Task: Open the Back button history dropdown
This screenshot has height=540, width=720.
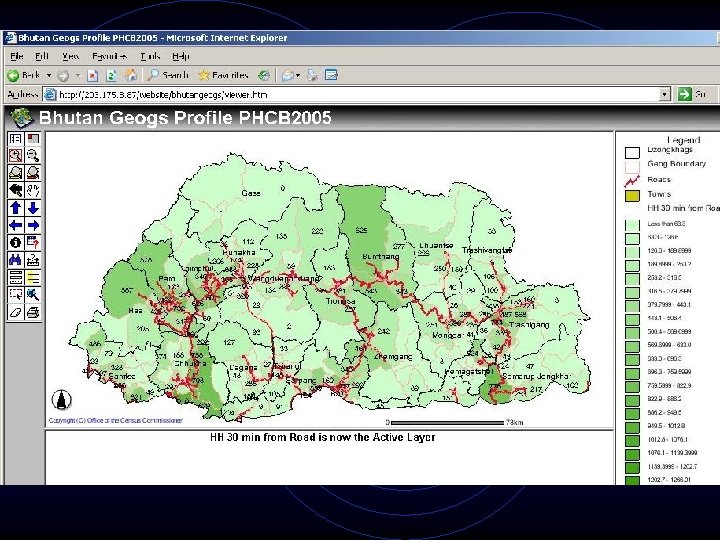Action: 49,75
